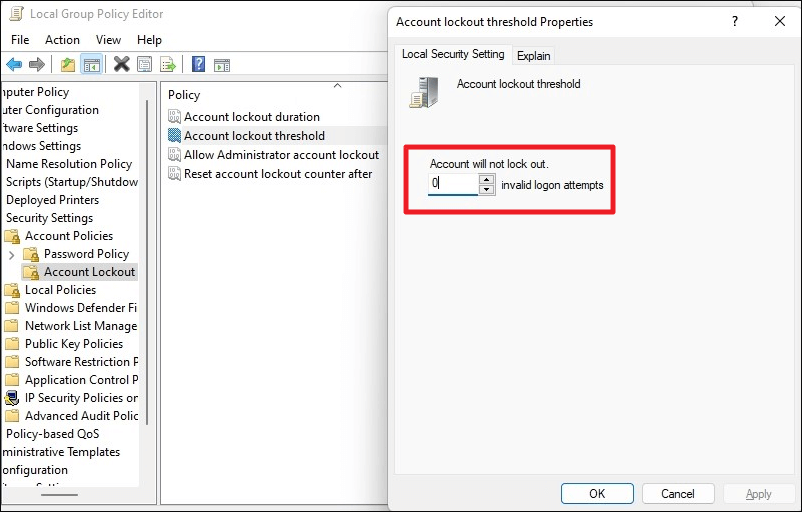The width and height of the screenshot is (802, 512).
Task: Click the Back arrow toolbar icon
Action: pyautogui.click(x=14, y=65)
